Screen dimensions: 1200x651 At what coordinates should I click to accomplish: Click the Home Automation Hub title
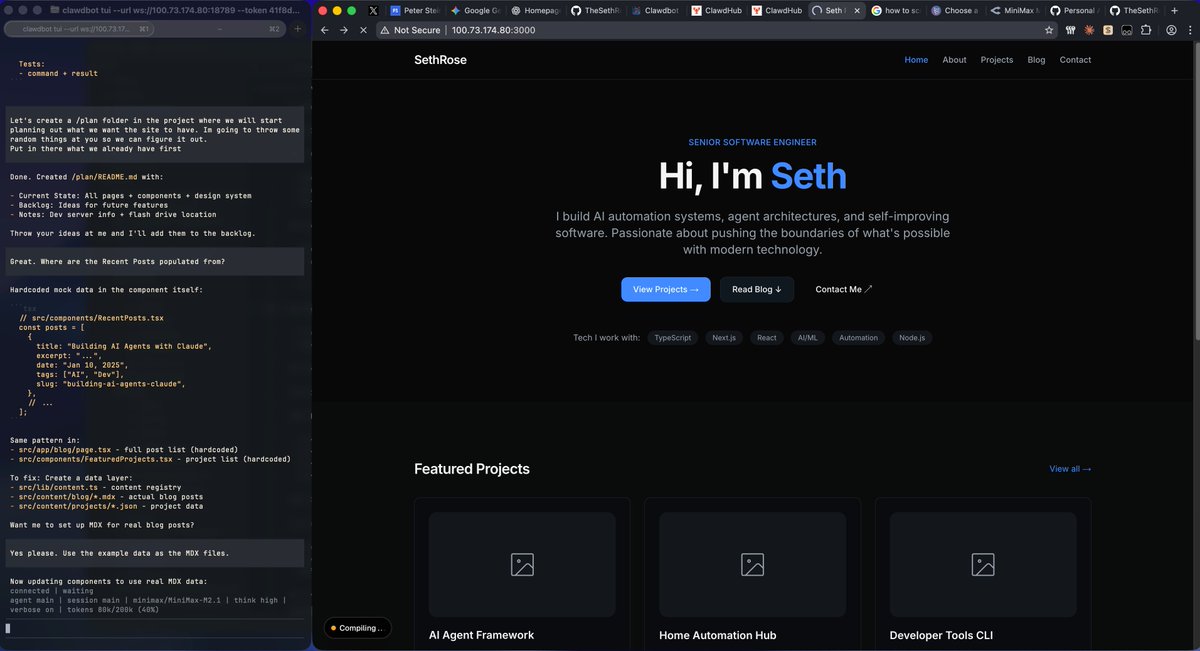[717, 635]
